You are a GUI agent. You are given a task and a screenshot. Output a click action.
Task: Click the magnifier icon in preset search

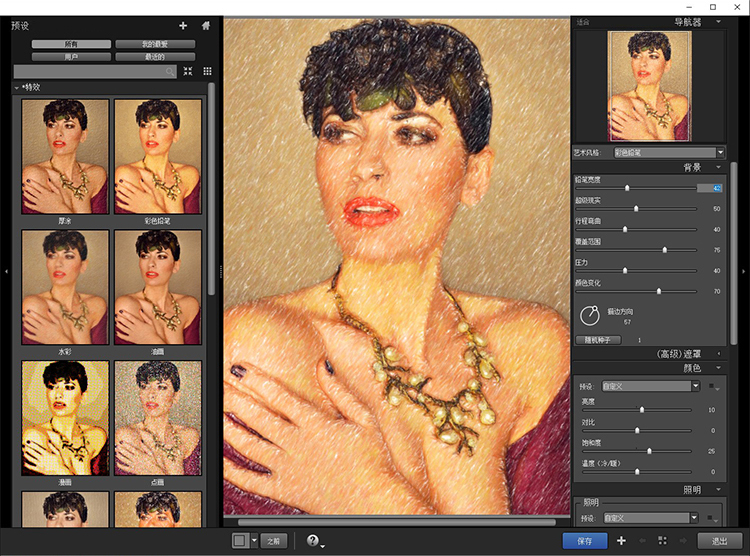(169, 72)
